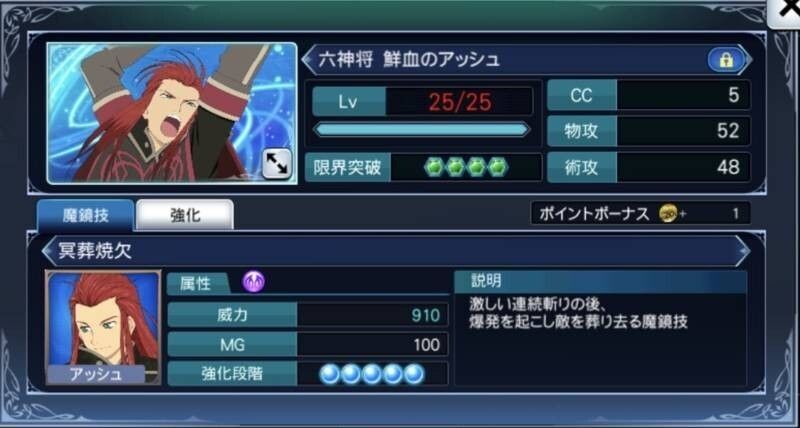800x428 pixels.
Task: Show previous skill left of 冥葬焼欠
Action: pos(49,250)
